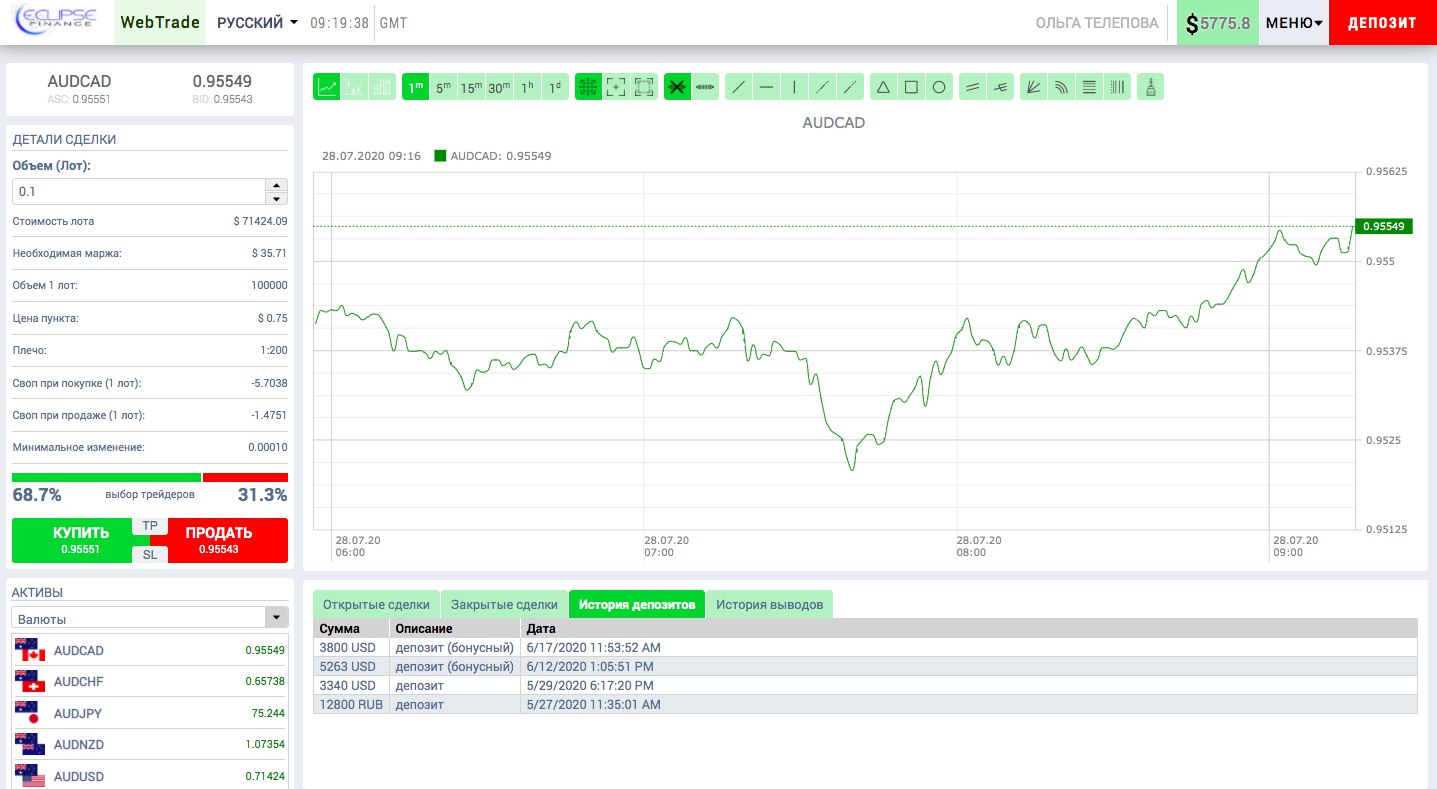The height and width of the screenshot is (789, 1437).
Task: Select the parallel channel lines tool
Action: click(x=972, y=87)
